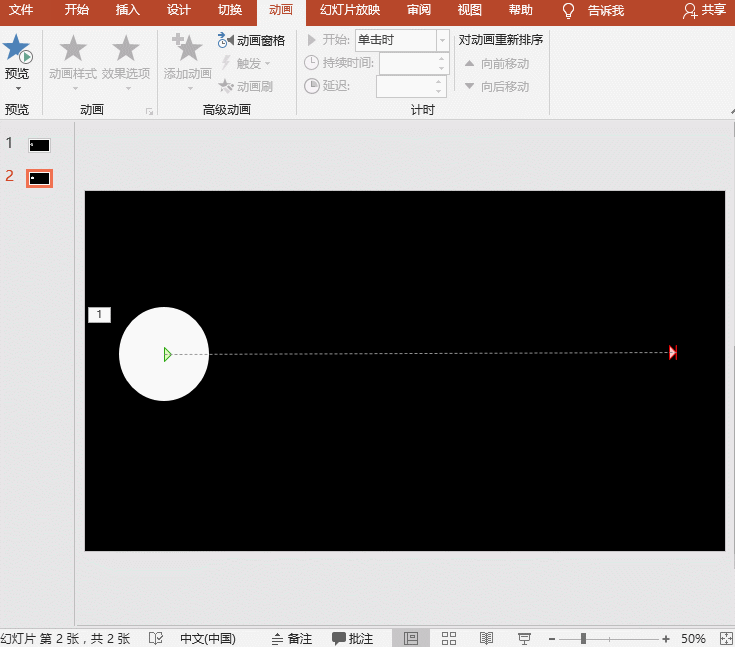Click the green motion path start marker
Image resolution: width=735 pixels, height=647 pixels.
pyautogui.click(x=167, y=354)
